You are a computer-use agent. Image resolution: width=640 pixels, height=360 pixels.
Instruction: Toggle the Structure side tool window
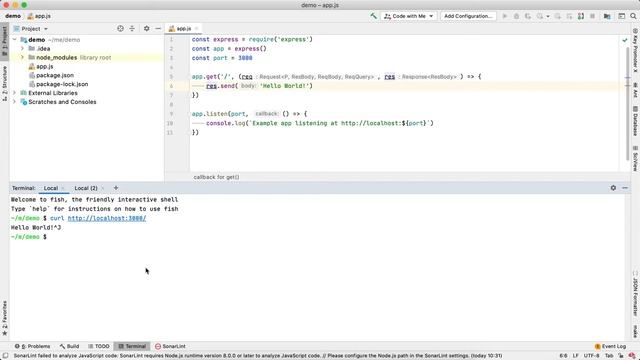[4, 83]
